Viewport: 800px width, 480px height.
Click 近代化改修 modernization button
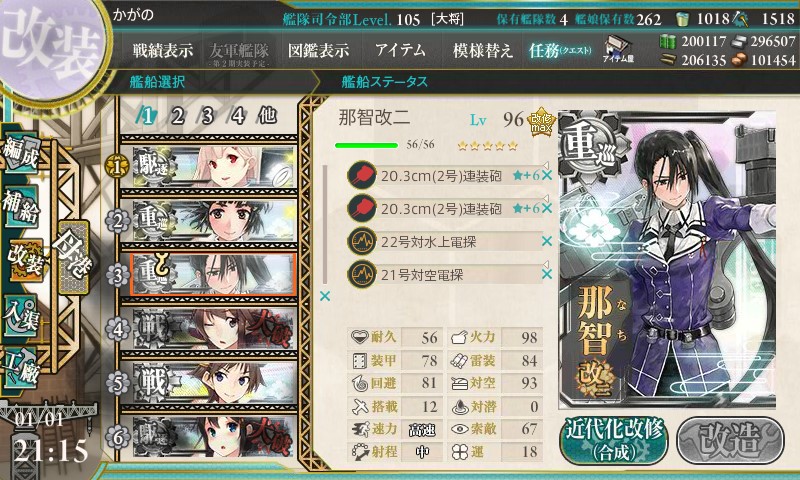coord(614,441)
